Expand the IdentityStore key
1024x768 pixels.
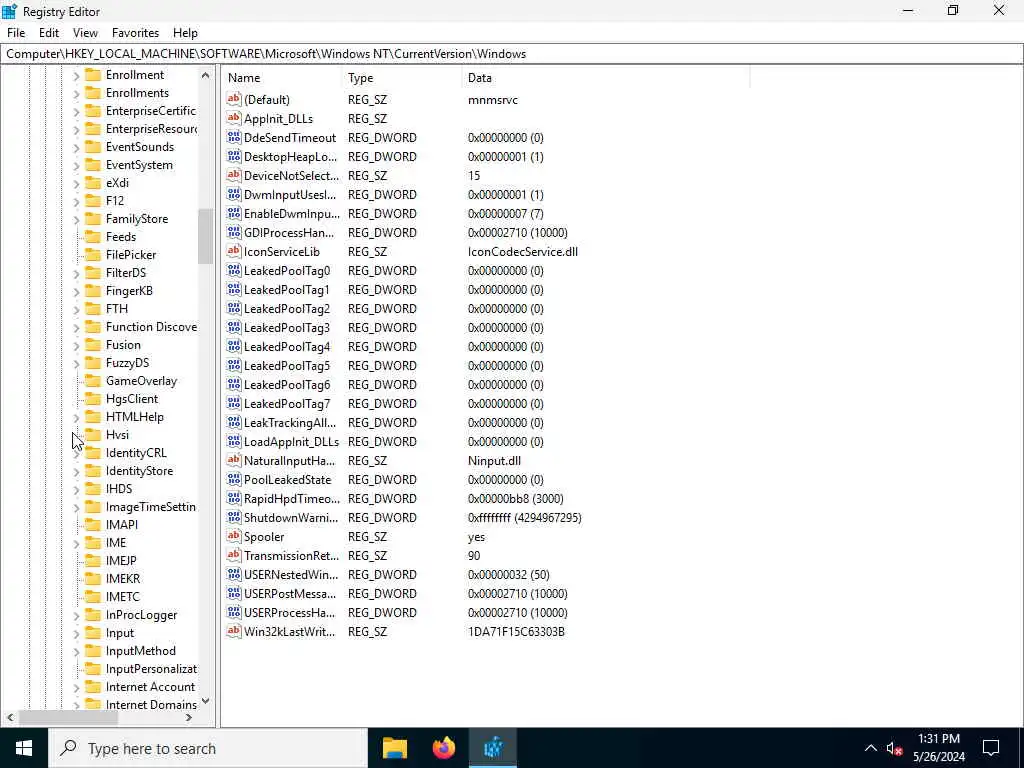click(76, 472)
